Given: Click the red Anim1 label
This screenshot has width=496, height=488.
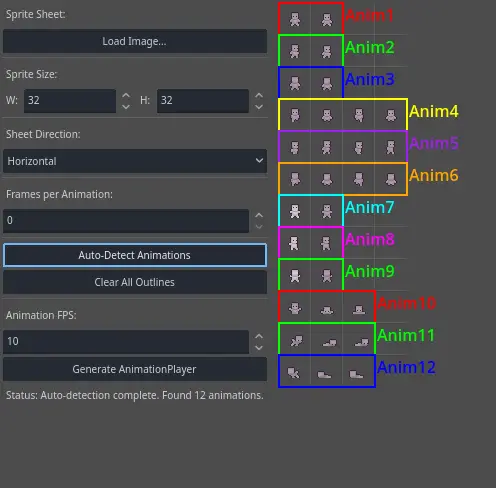Looking at the screenshot, I should pyautogui.click(x=369, y=15).
